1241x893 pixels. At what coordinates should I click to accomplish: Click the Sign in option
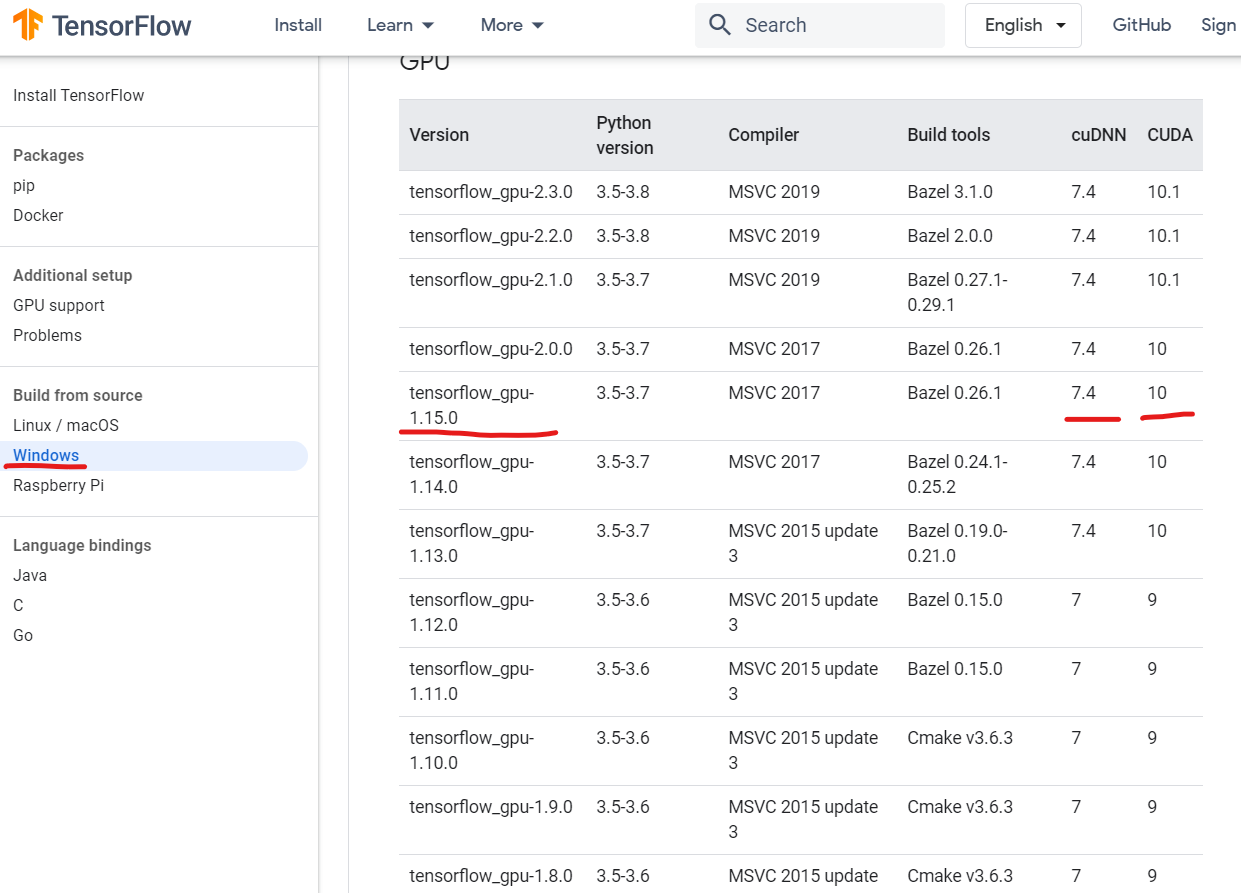point(1218,25)
